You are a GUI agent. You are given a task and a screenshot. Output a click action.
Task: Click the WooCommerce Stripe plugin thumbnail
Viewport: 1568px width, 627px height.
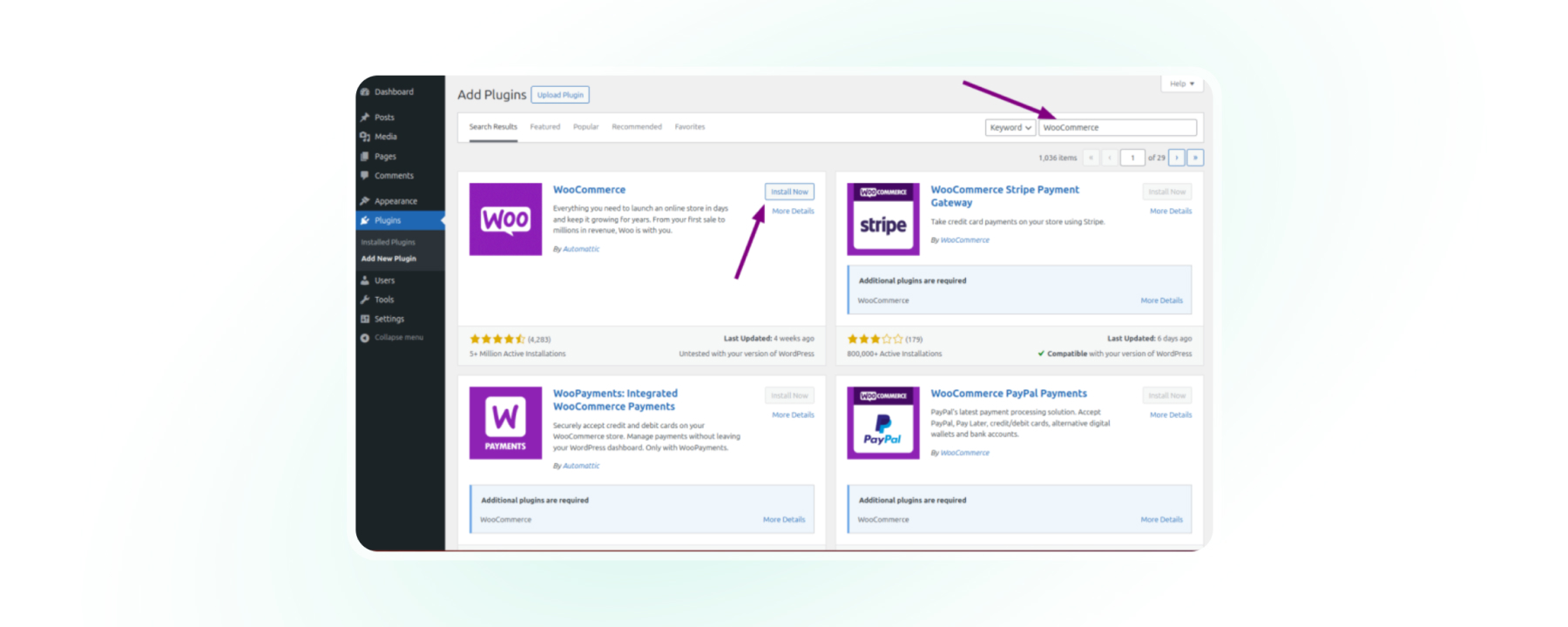[882, 219]
